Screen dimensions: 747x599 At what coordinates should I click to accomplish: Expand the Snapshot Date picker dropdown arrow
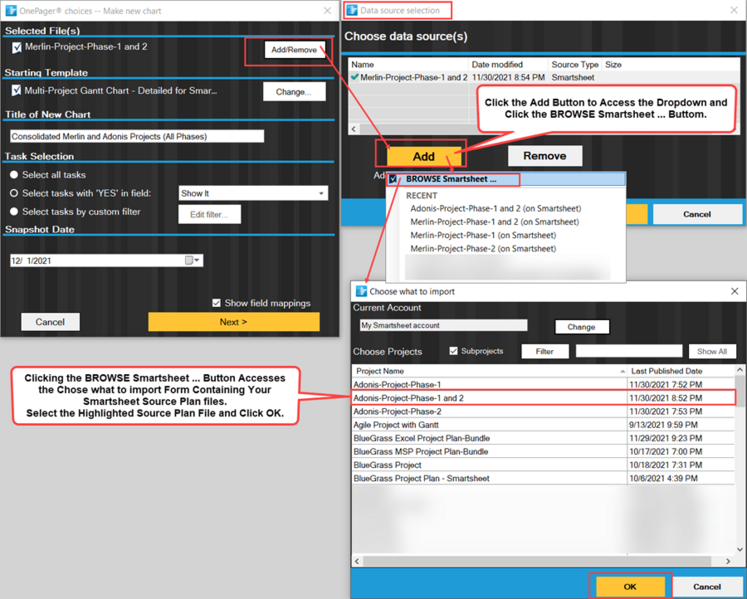[197, 260]
